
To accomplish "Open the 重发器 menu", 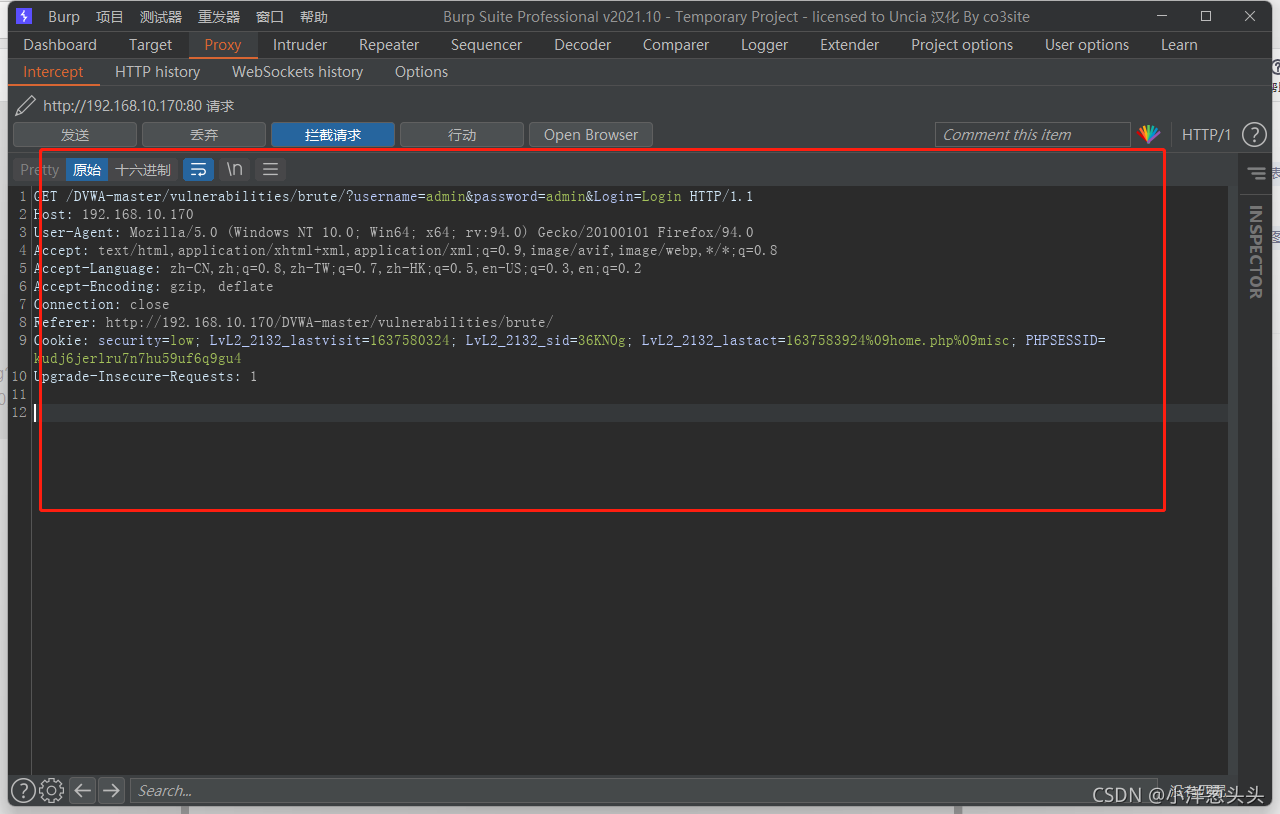I will (219, 16).
